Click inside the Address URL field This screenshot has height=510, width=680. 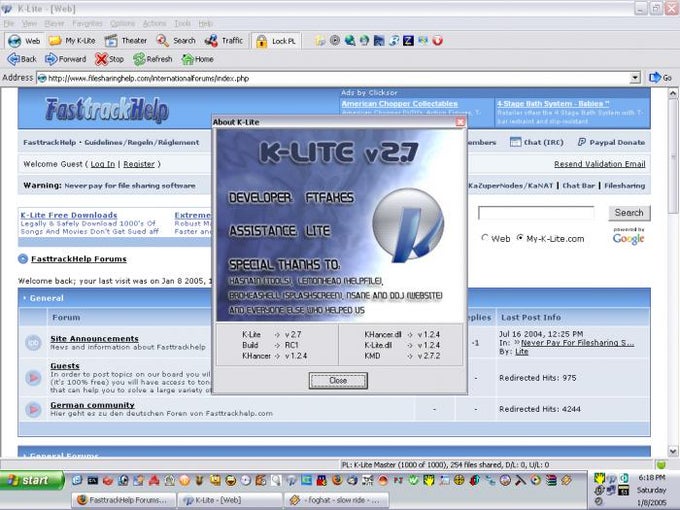click(334, 78)
